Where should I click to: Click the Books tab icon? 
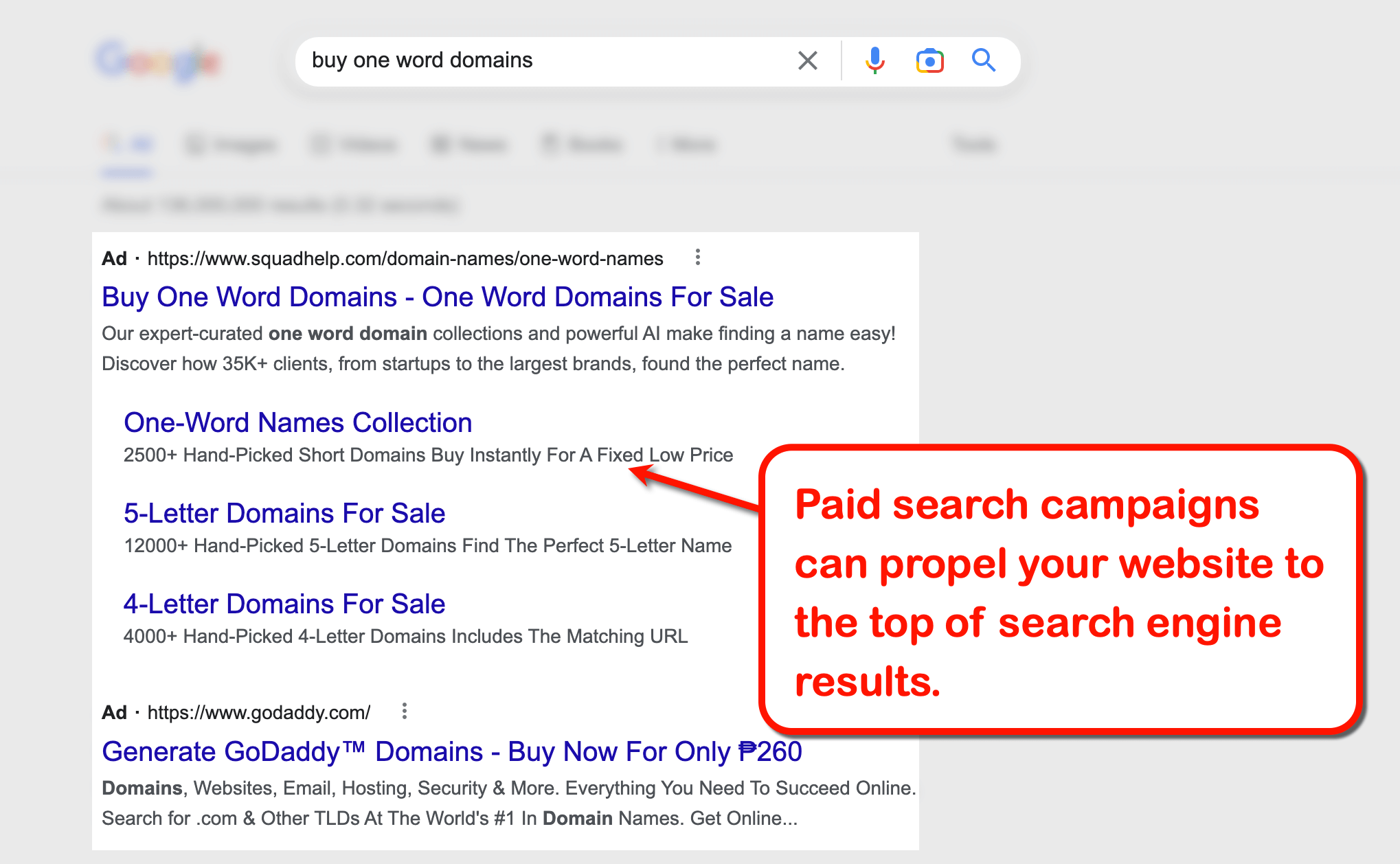tap(550, 144)
